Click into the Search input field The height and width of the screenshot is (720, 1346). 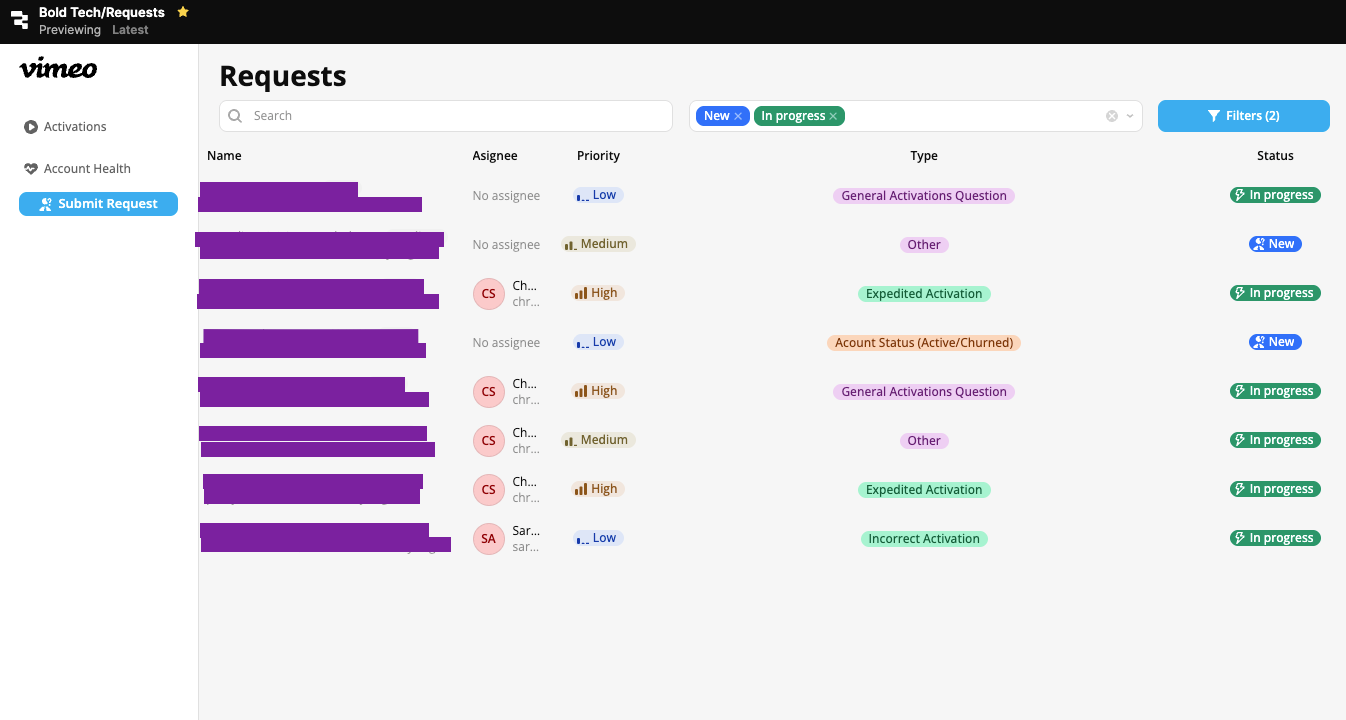tap(455, 116)
